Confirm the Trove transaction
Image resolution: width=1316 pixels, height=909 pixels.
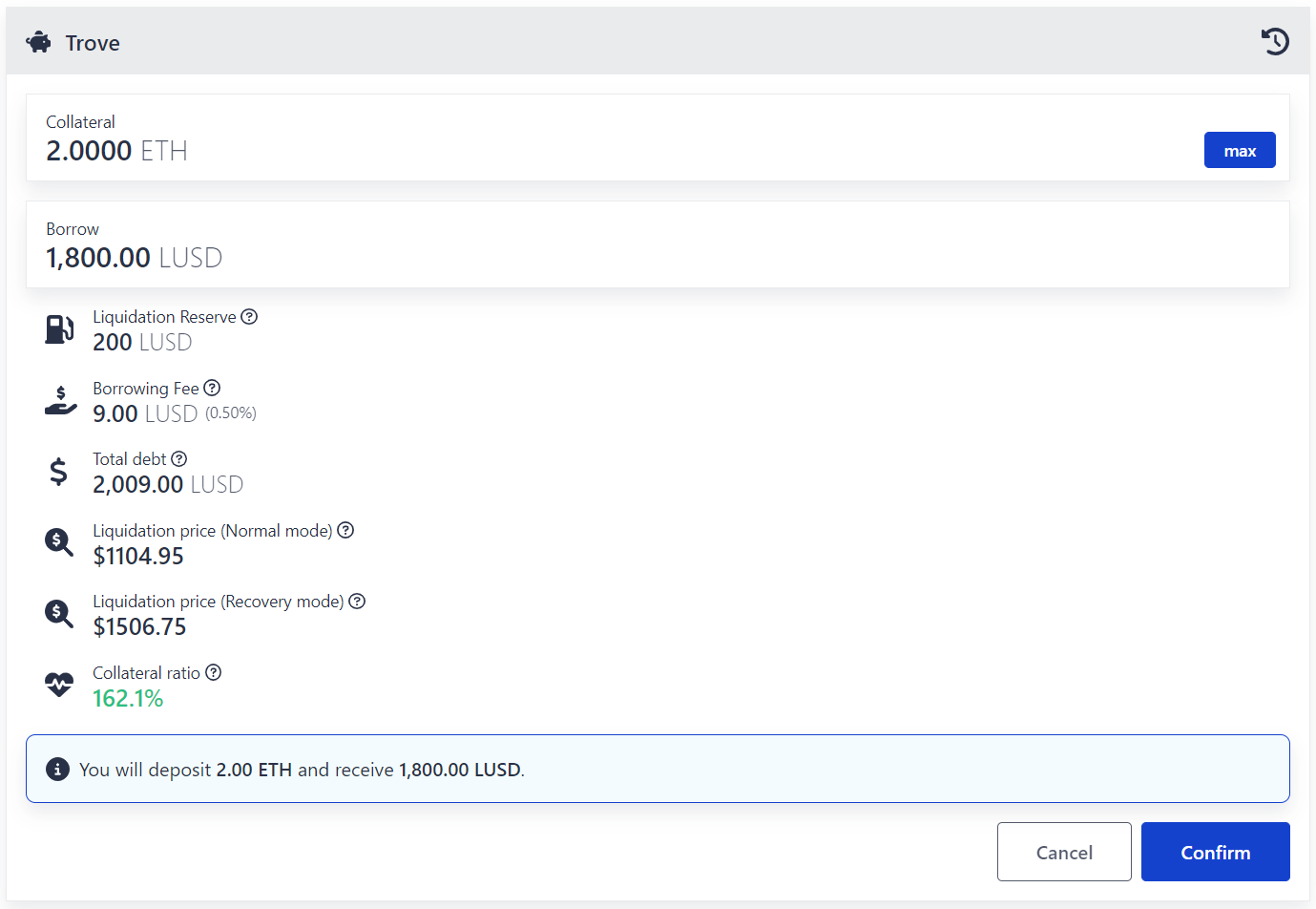[1215, 852]
